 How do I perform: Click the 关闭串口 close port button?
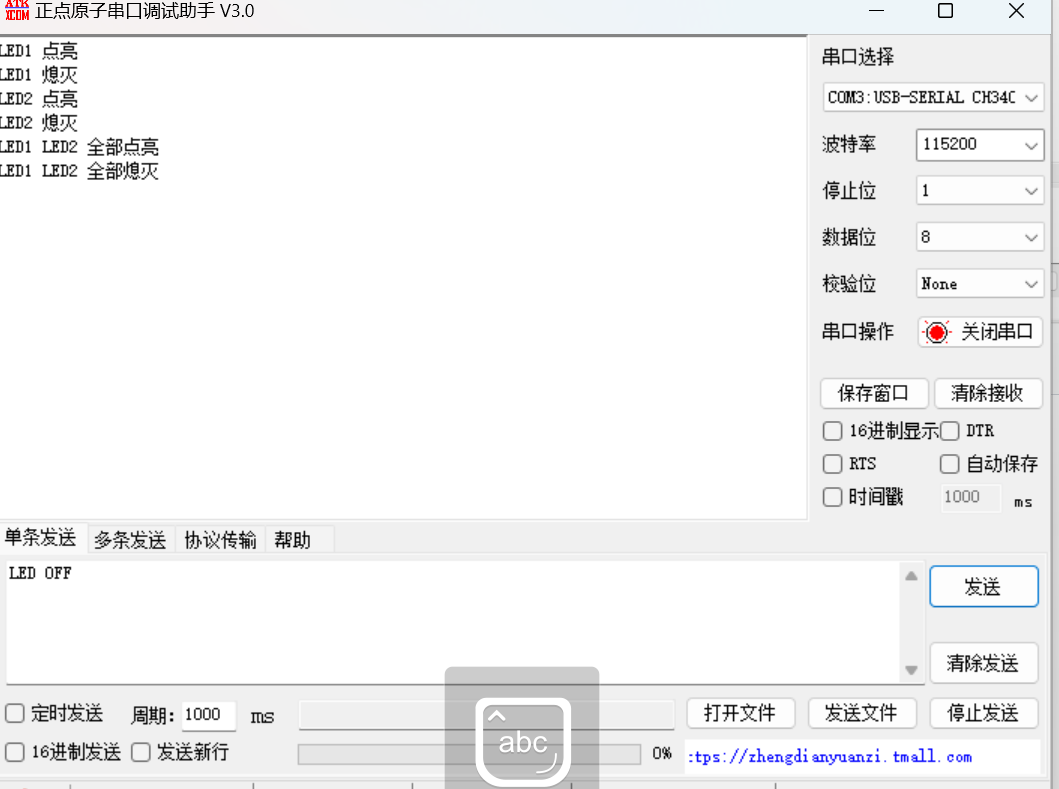click(x=980, y=332)
